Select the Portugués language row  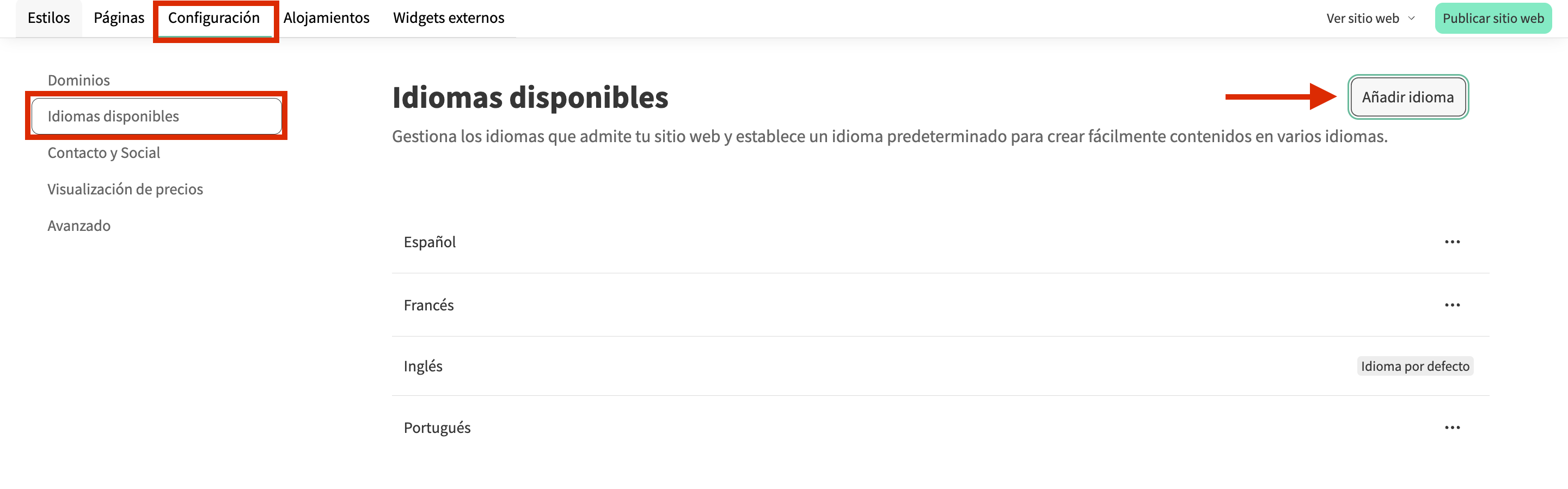(437, 427)
